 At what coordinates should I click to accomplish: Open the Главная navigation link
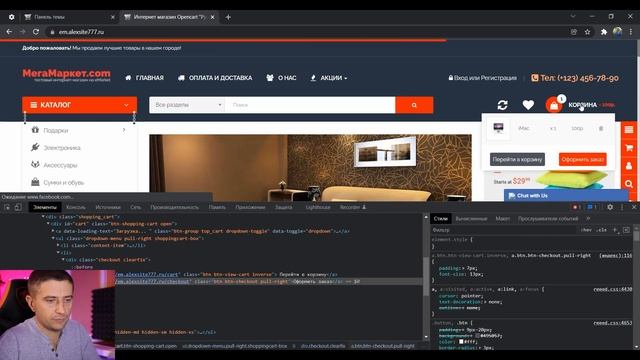(x=144, y=78)
